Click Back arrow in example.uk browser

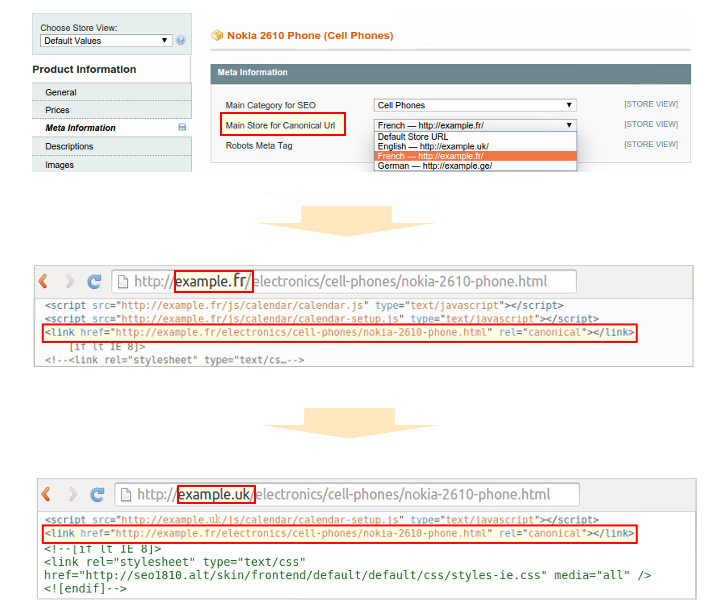(x=46, y=494)
